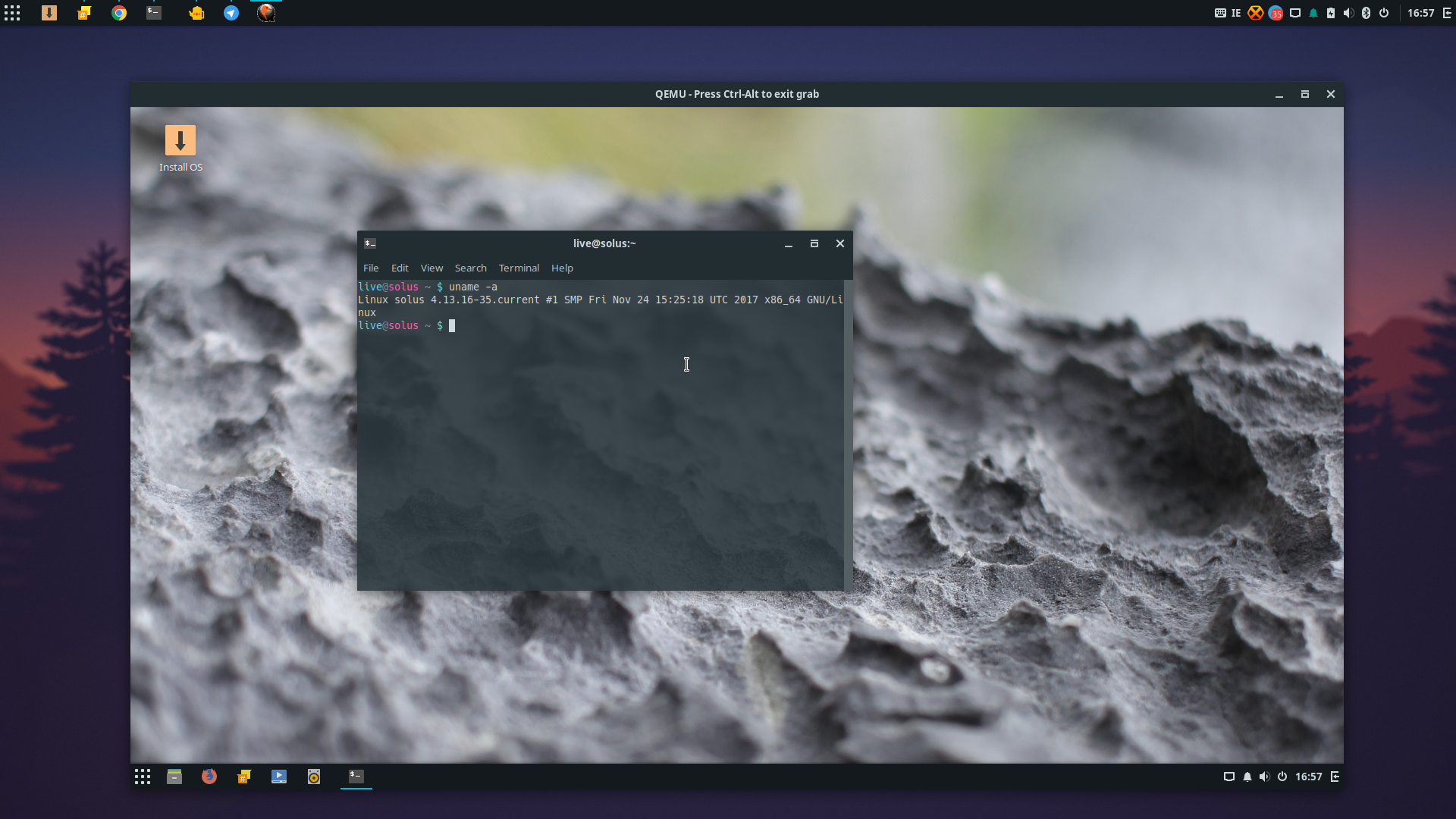Image resolution: width=1456 pixels, height=819 pixels.
Task: Open the yellow hash app in guest panel
Action: click(x=244, y=777)
